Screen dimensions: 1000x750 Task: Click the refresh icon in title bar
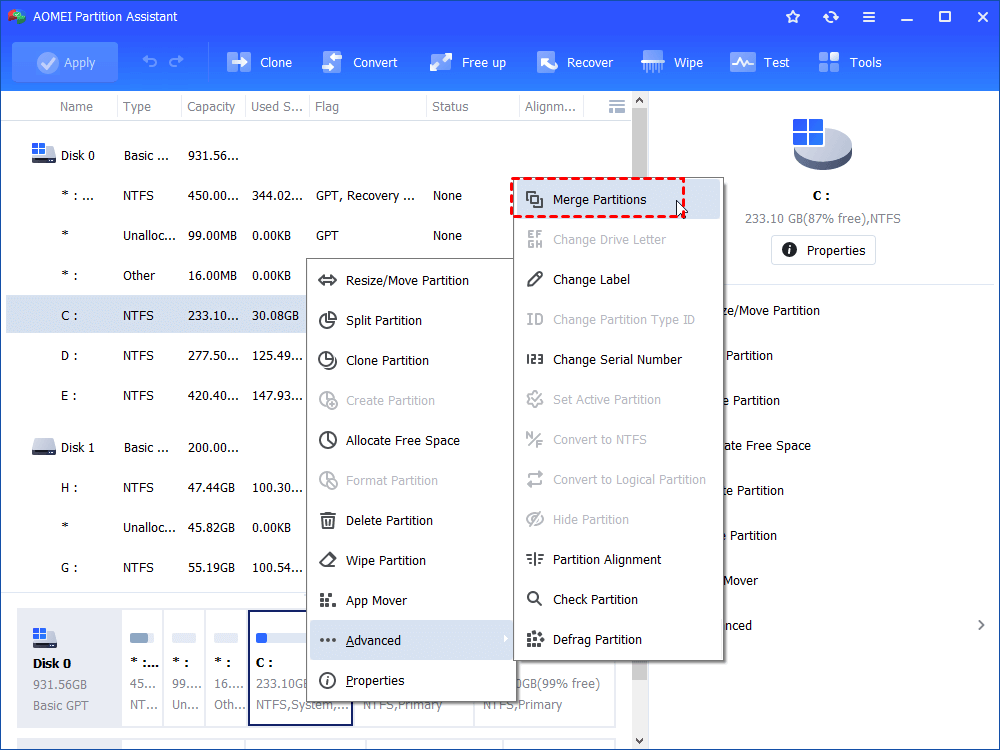point(830,17)
